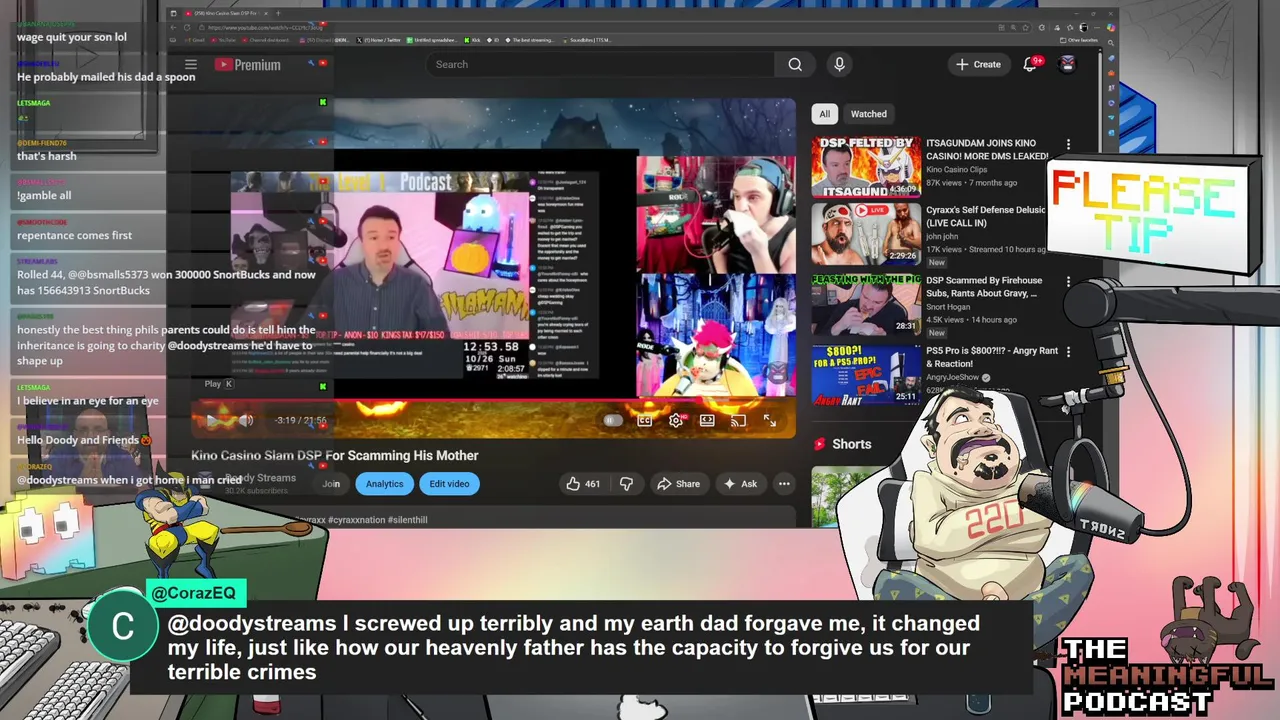Cast the video with the cast icon
The width and height of the screenshot is (1280, 720).
click(738, 421)
